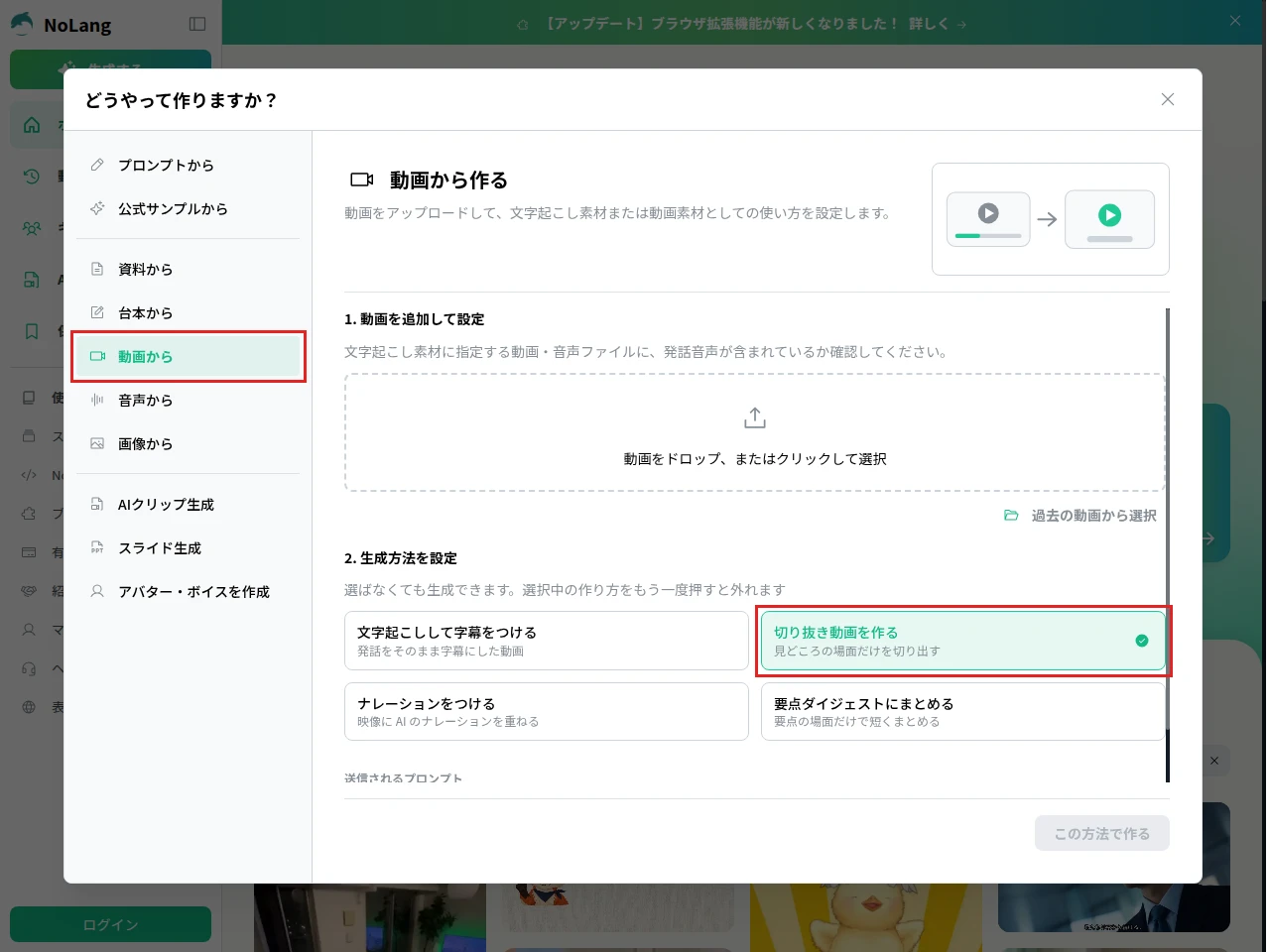1270x952 pixels.
Task: Click the clip icon beside AIクリップ生成
Action: [97, 504]
